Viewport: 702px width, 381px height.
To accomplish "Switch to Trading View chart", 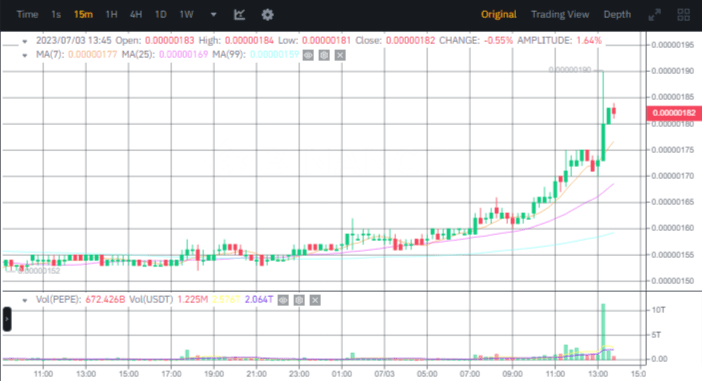I will pos(560,14).
